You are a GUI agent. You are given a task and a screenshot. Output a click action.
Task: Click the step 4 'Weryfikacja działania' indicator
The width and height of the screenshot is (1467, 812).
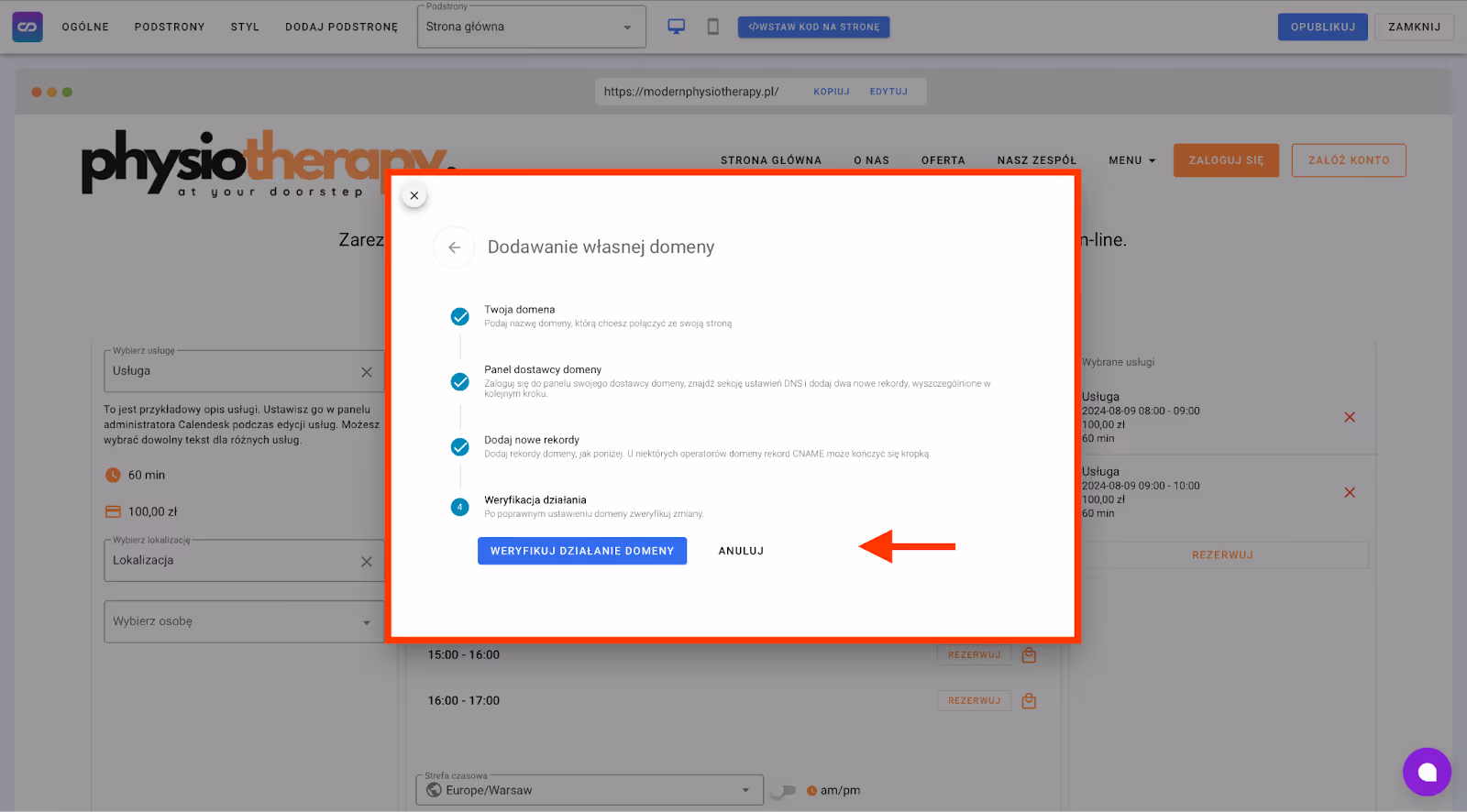(460, 507)
